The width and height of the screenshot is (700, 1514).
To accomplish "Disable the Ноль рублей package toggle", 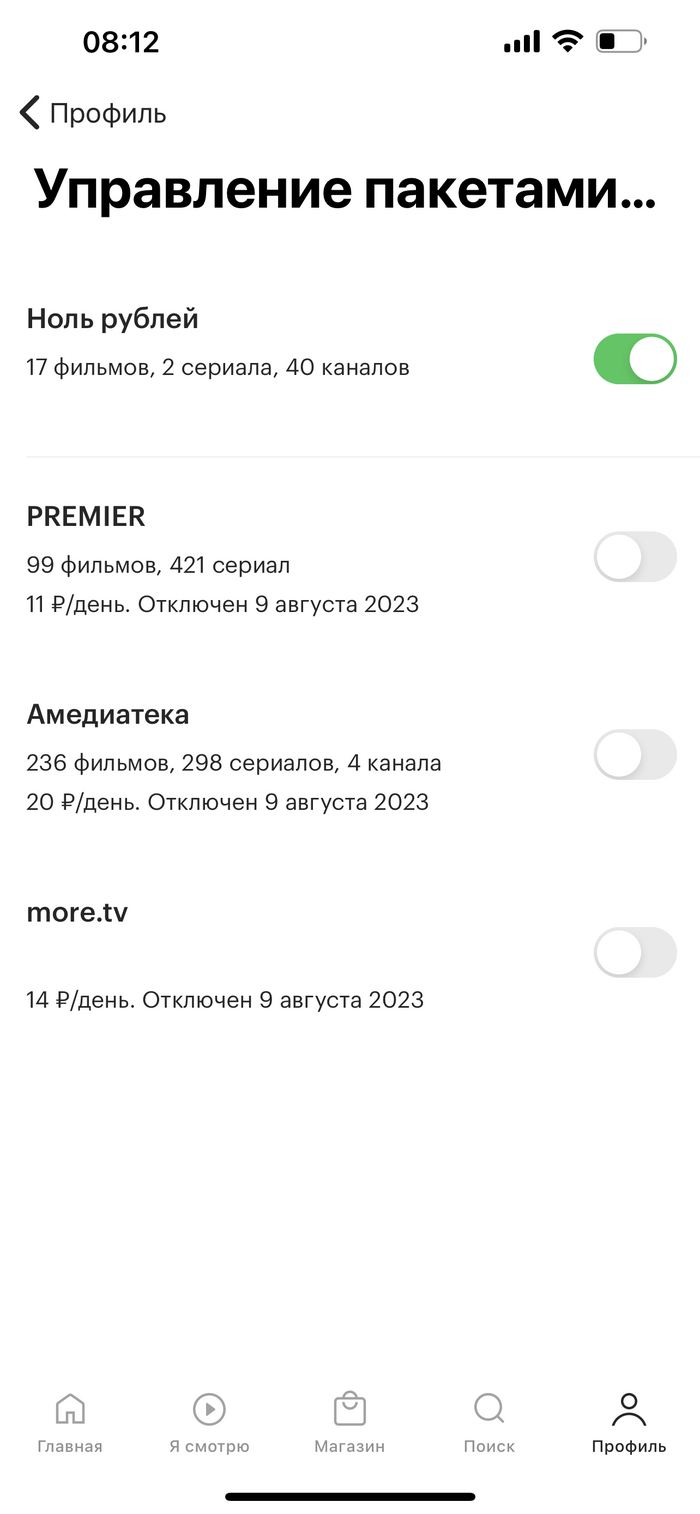I will pos(635,359).
